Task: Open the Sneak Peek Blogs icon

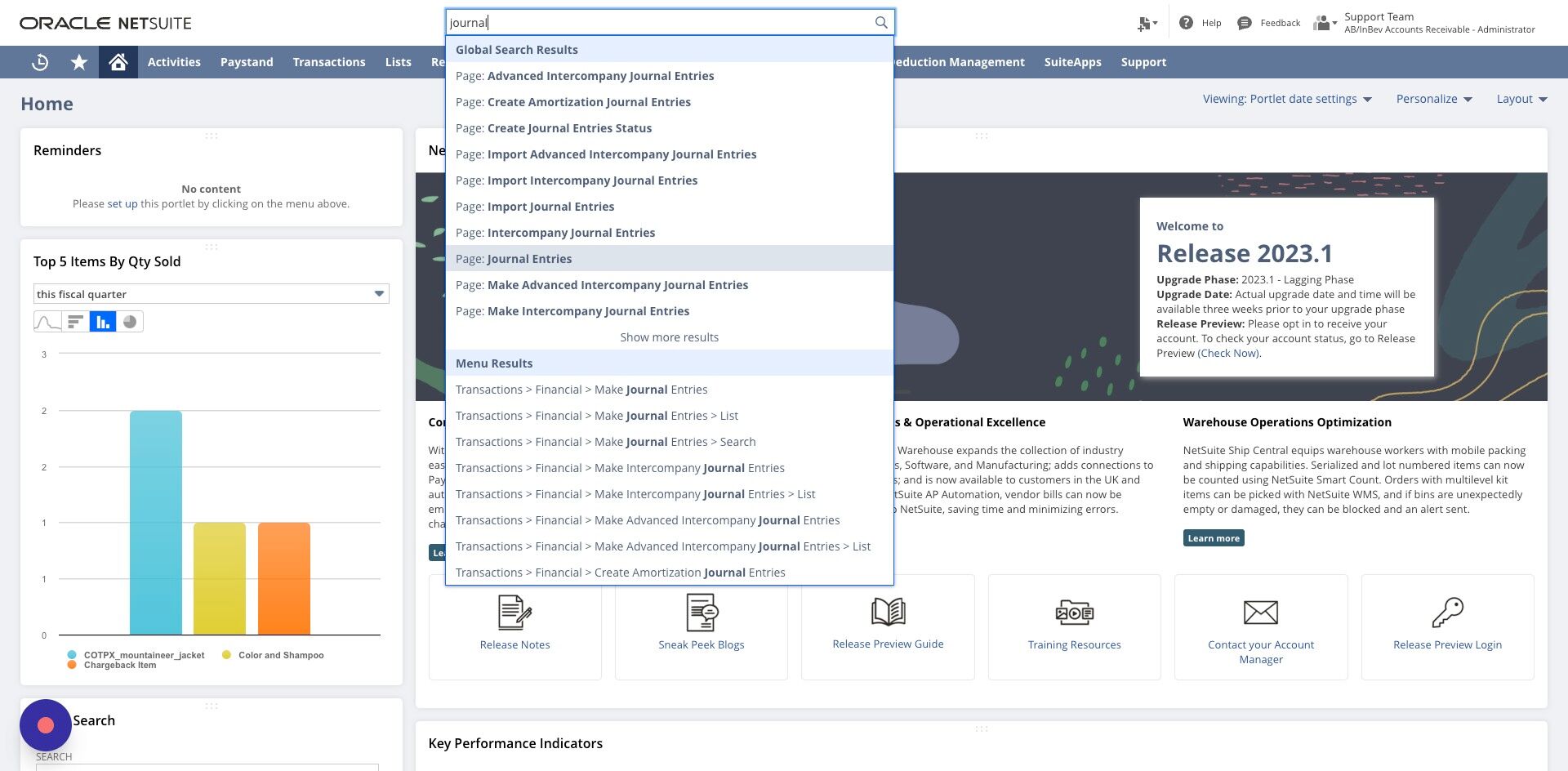Action: click(x=702, y=613)
